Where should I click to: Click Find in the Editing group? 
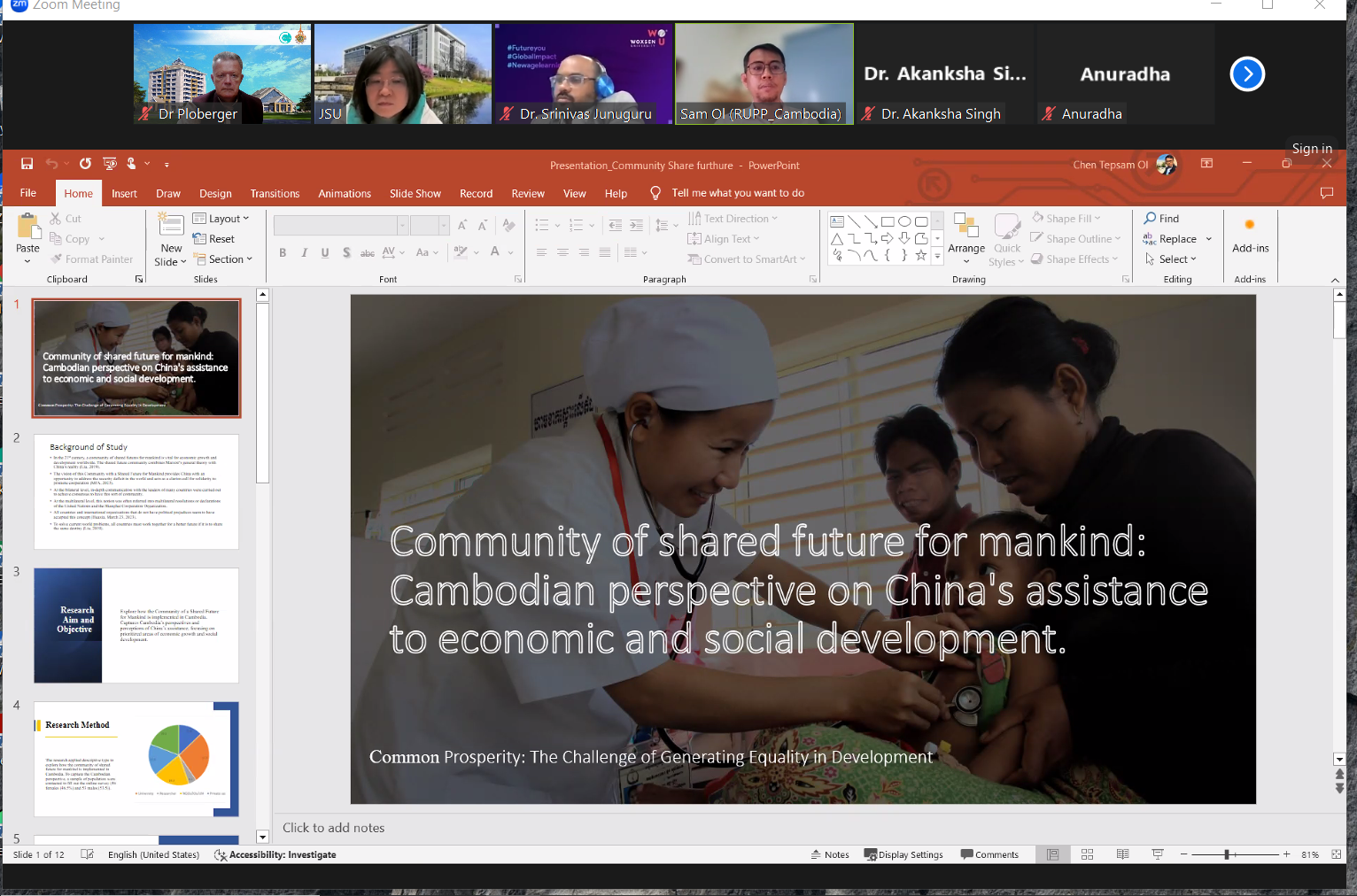coord(1161,219)
